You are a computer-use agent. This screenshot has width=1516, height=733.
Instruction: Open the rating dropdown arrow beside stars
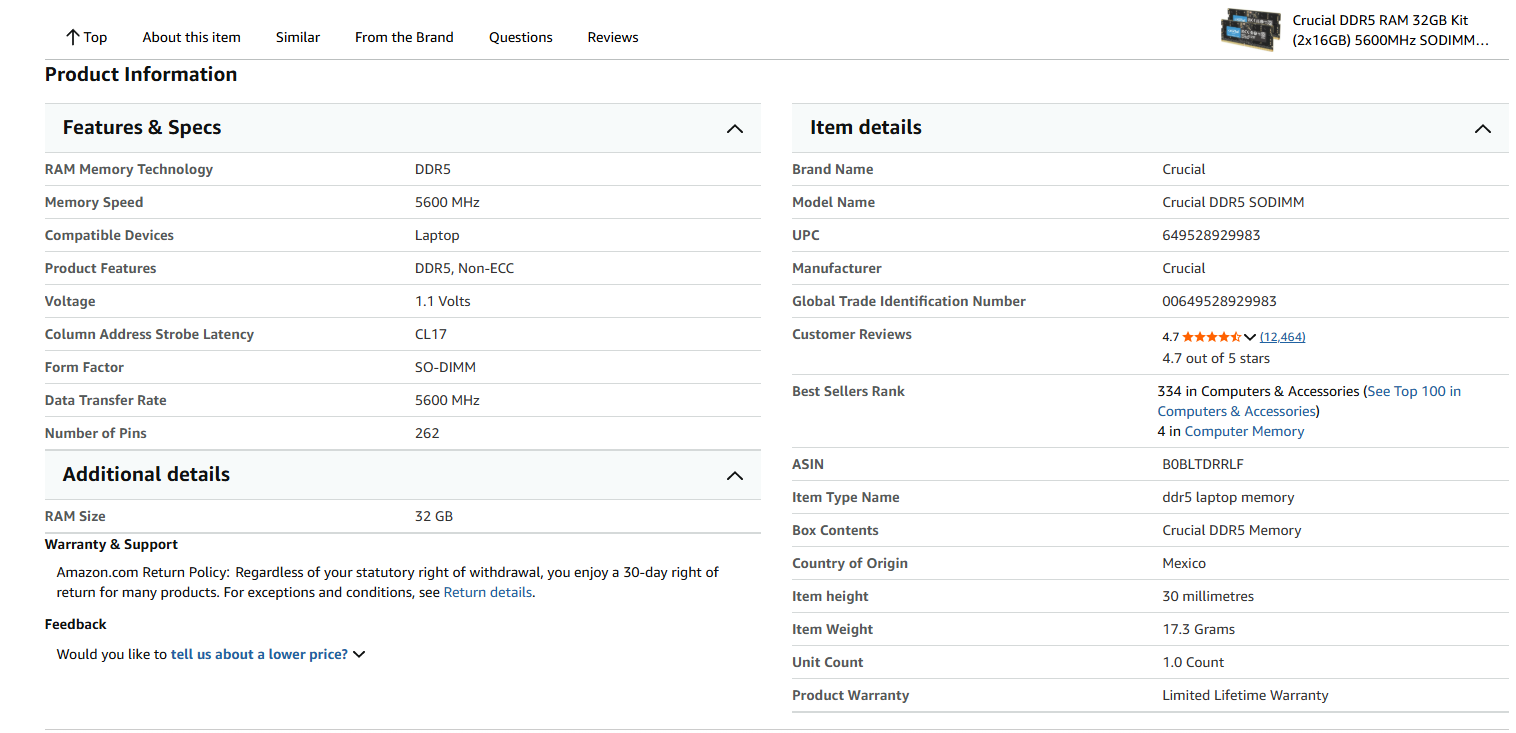tap(1249, 337)
